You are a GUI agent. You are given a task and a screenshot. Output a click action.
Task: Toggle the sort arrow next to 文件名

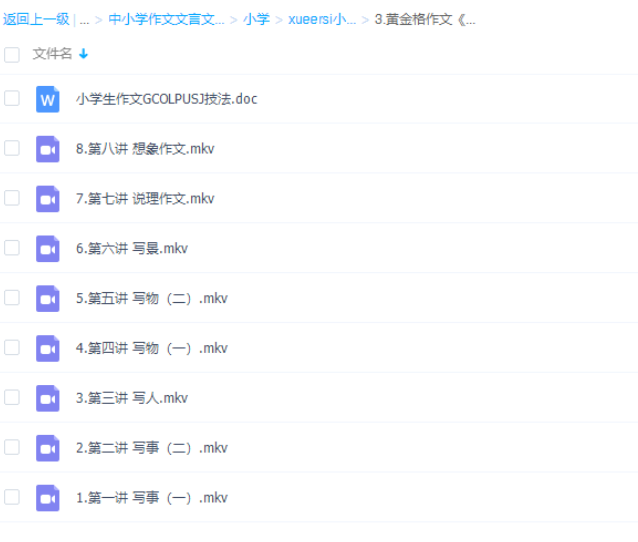pos(83,54)
